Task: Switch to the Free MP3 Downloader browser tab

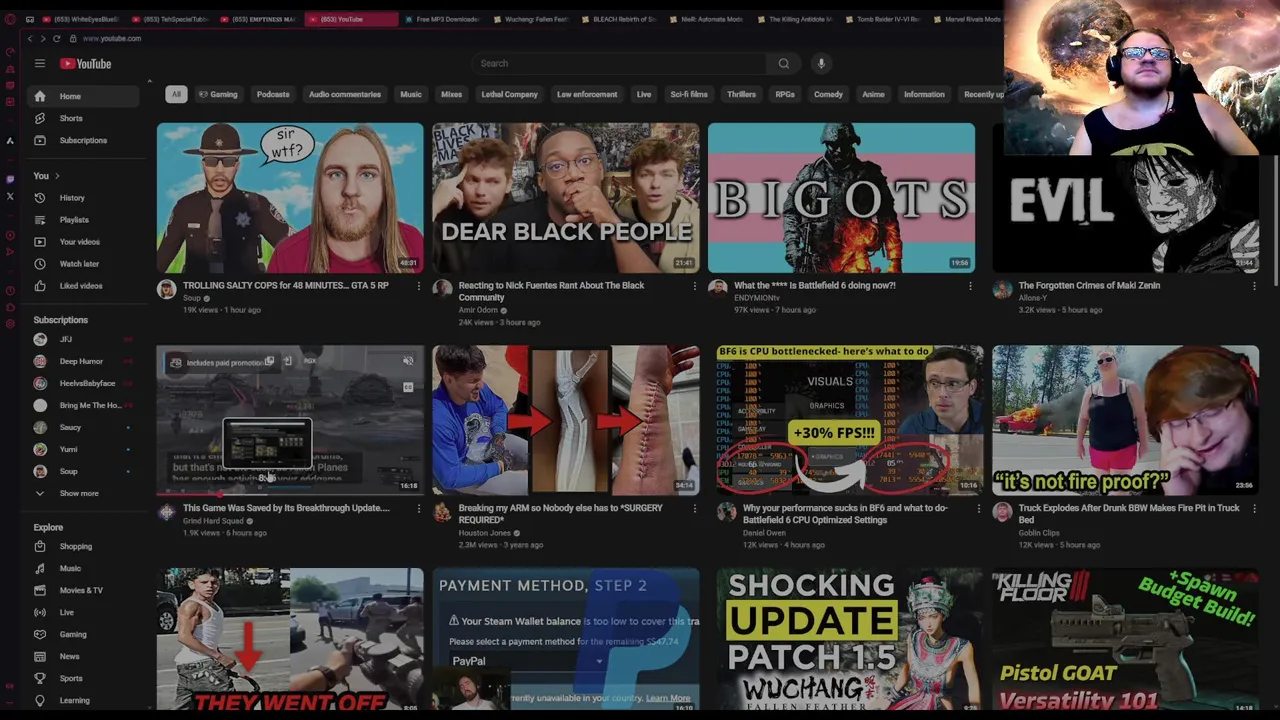Action: point(442,19)
